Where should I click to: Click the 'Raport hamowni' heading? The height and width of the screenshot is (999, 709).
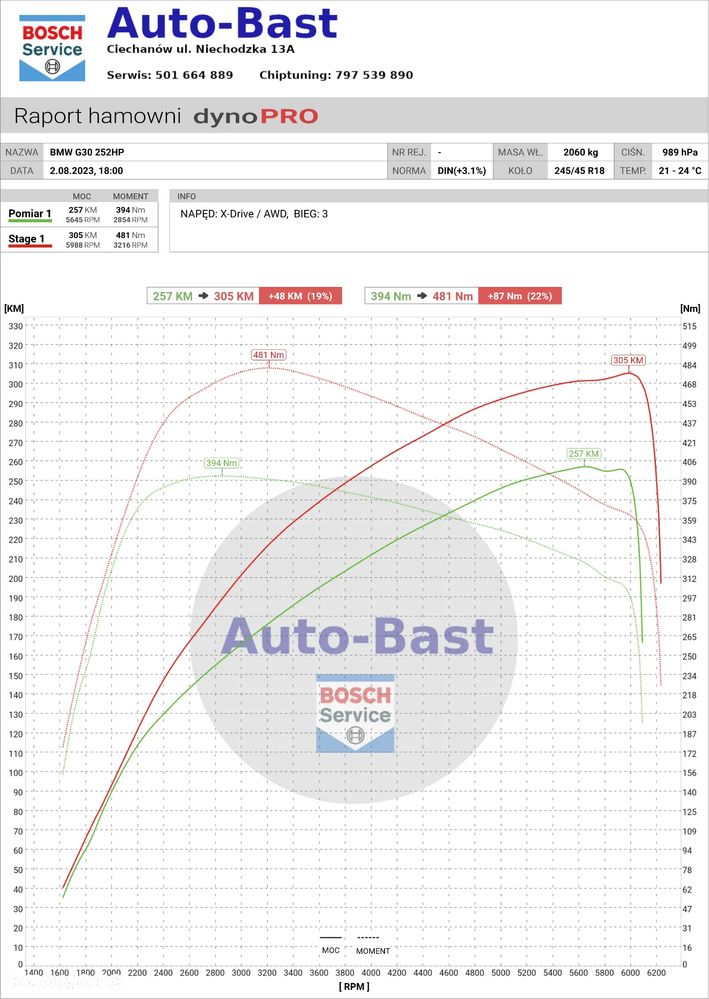tap(97, 116)
